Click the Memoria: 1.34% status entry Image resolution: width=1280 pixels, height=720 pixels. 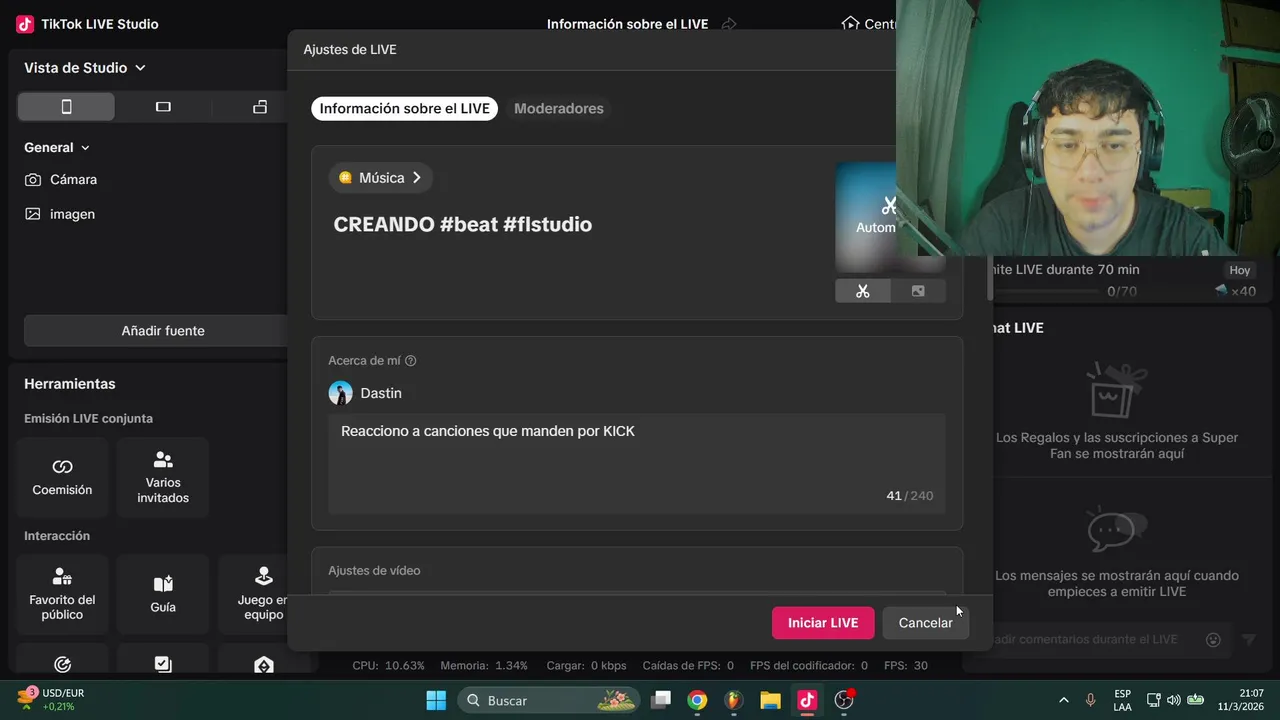(483, 666)
